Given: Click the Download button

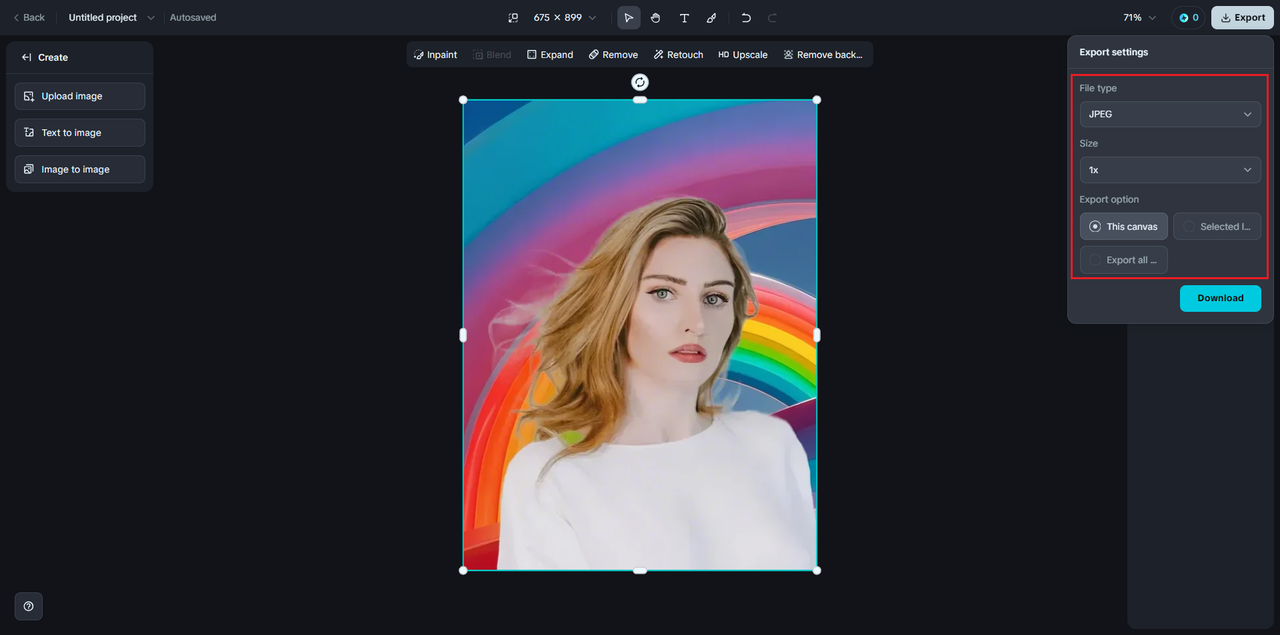Looking at the screenshot, I should coord(1220,298).
